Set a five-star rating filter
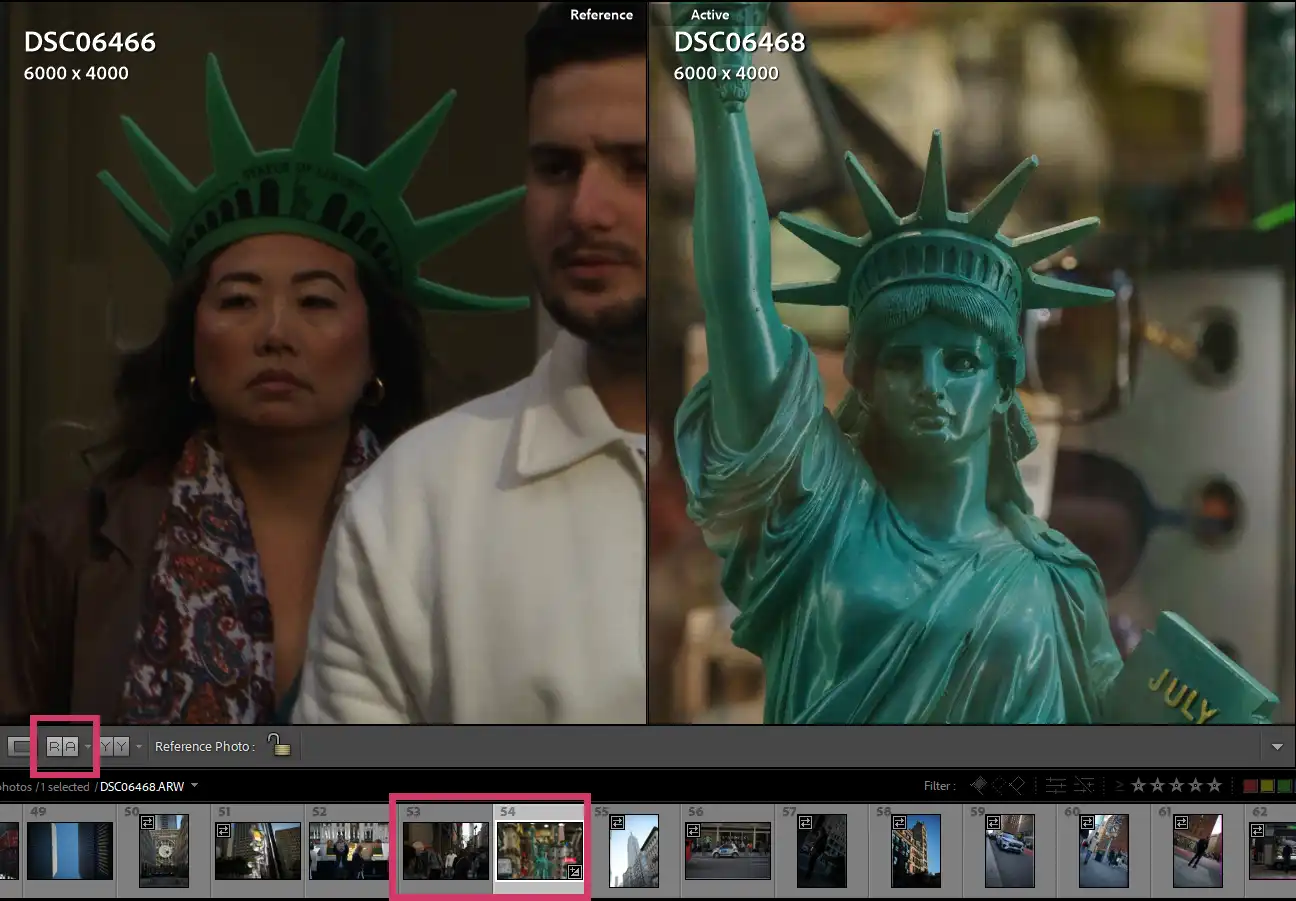 1213,785
